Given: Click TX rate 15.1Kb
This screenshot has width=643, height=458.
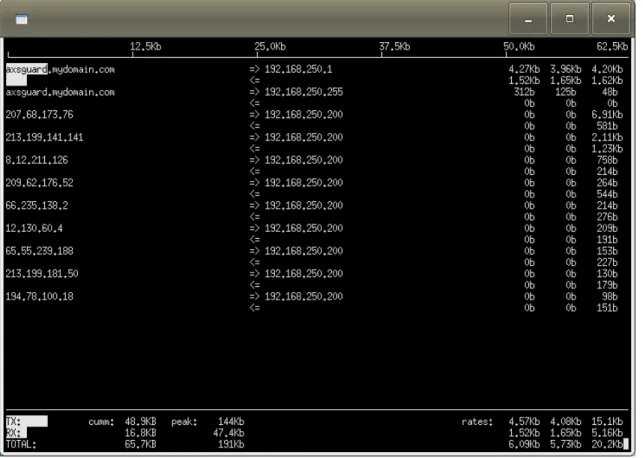Looking at the screenshot, I should coord(607,422).
